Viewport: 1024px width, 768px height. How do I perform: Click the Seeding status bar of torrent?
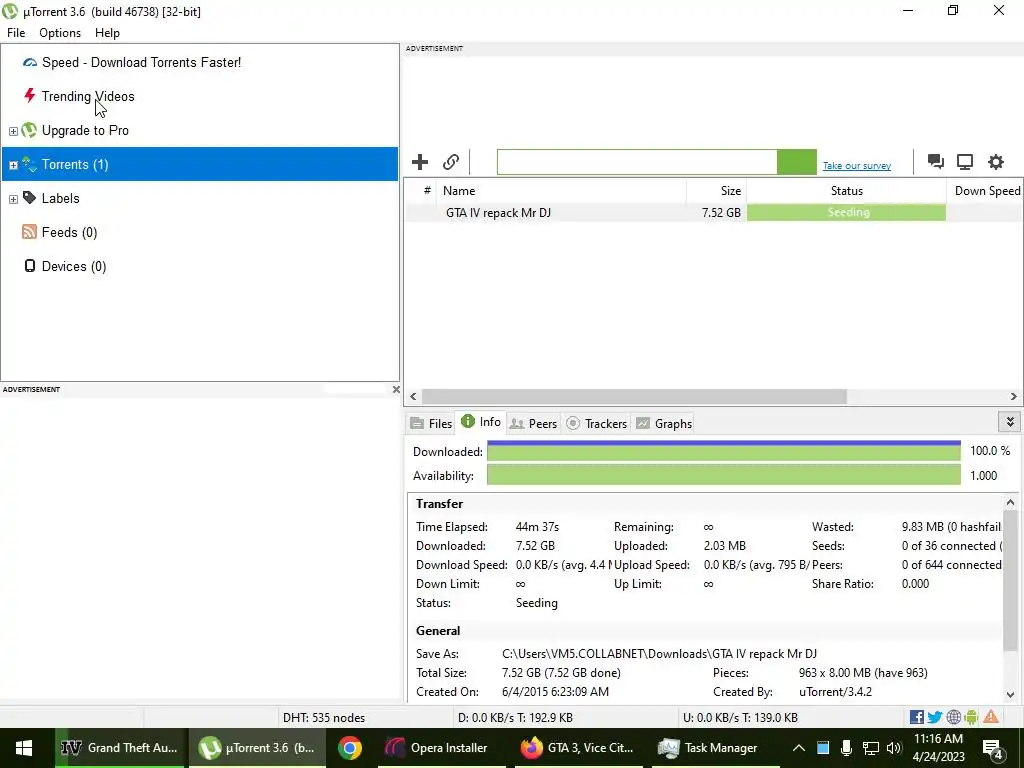click(846, 212)
